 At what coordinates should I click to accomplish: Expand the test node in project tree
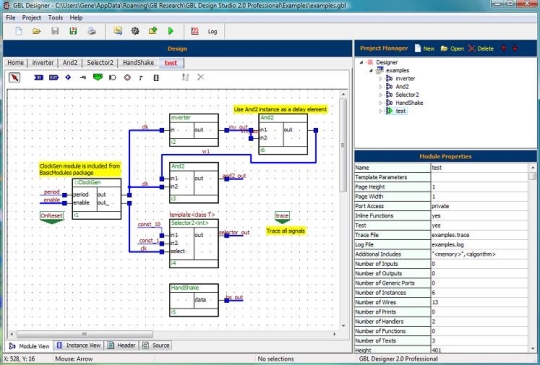pos(381,111)
